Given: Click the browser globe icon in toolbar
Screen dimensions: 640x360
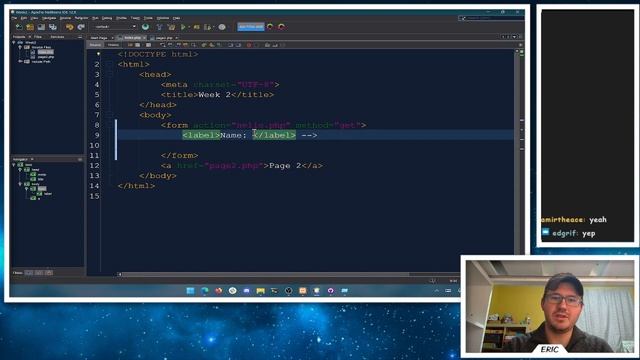Looking at the screenshot, I should pos(145,27).
